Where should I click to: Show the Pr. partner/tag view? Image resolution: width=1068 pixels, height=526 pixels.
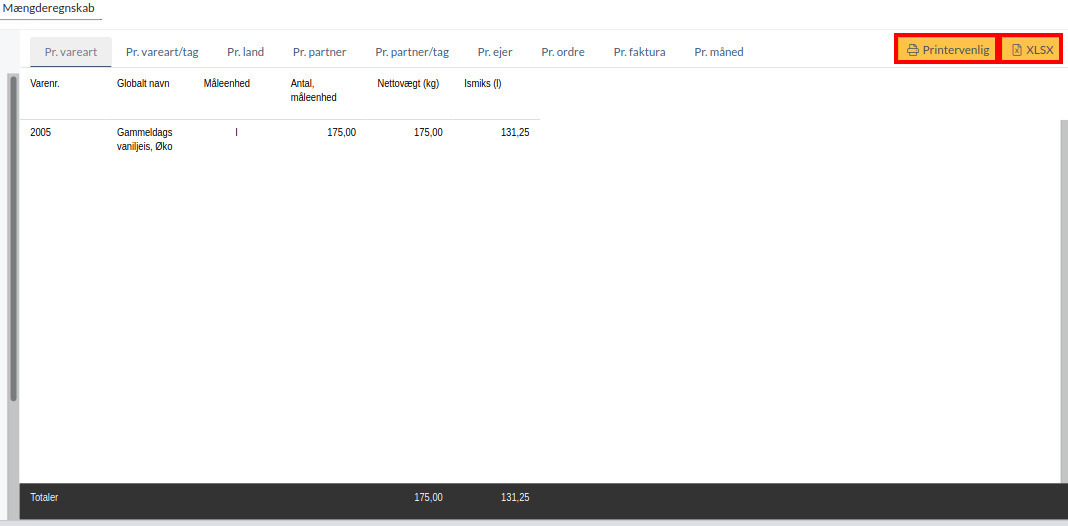coord(412,52)
